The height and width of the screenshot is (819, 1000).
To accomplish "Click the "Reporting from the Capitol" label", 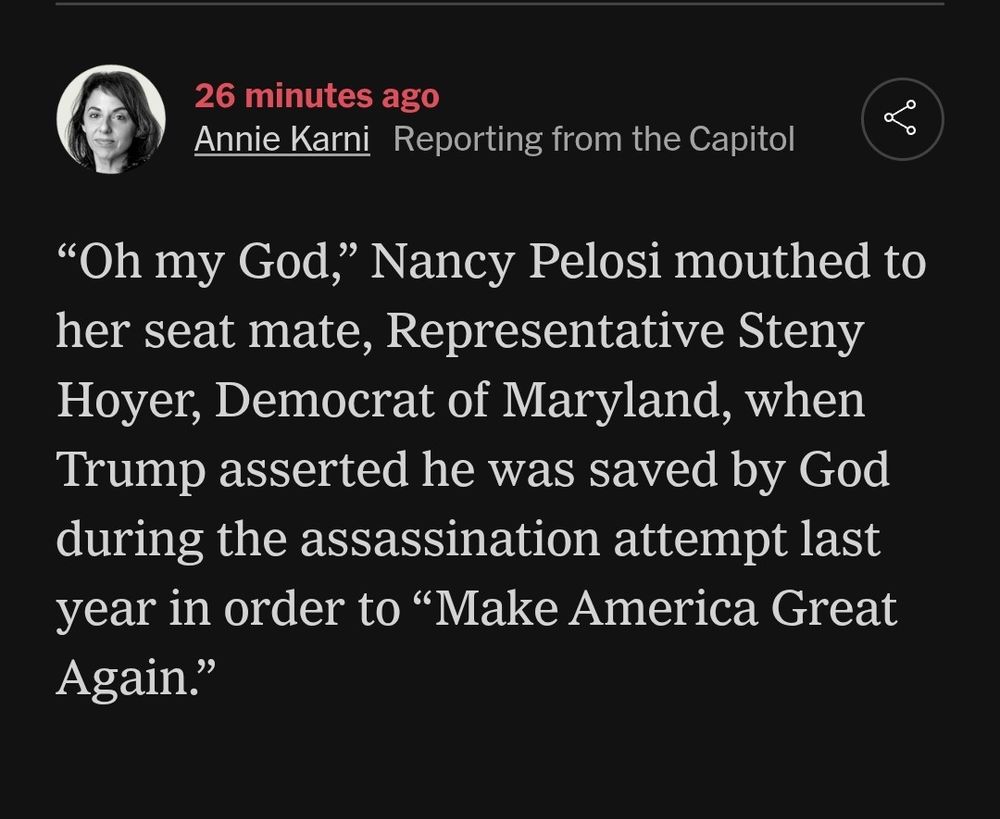I will click(594, 140).
